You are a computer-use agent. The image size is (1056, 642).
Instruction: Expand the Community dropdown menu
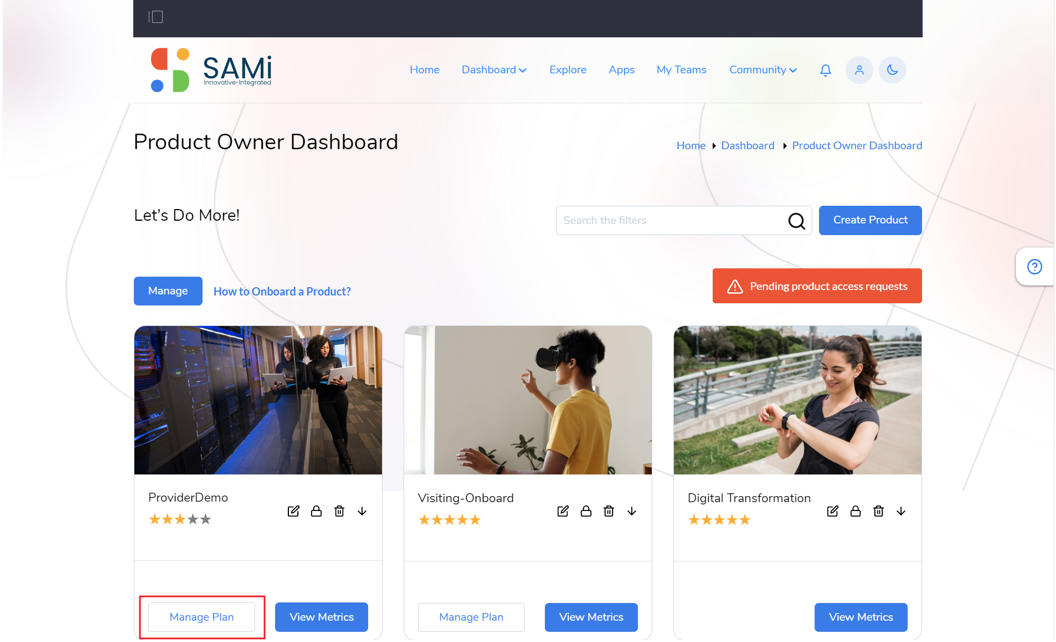coord(762,70)
